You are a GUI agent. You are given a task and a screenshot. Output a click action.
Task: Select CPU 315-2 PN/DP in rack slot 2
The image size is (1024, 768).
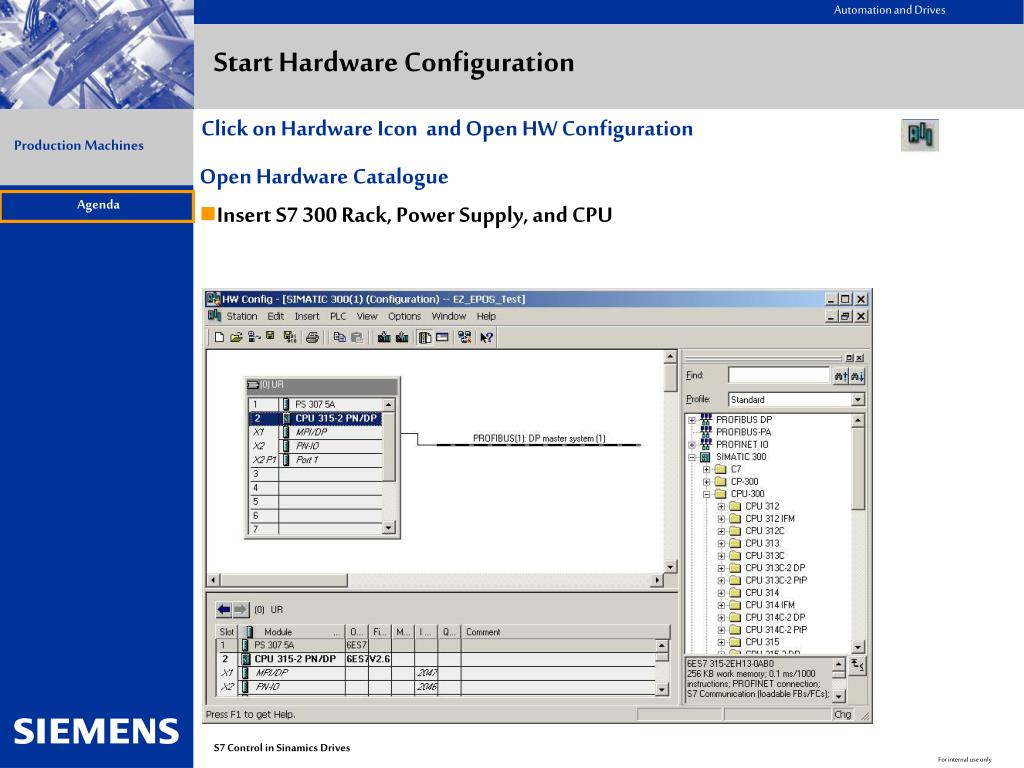pyautogui.click(x=315, y=418)
